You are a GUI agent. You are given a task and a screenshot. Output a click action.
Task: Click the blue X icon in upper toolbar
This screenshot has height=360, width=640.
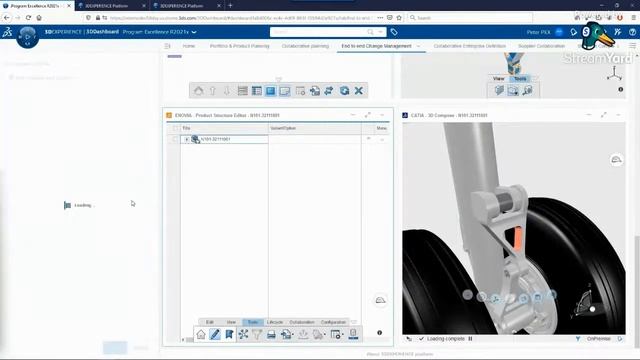pyautogui.click(x=358, y=91)
